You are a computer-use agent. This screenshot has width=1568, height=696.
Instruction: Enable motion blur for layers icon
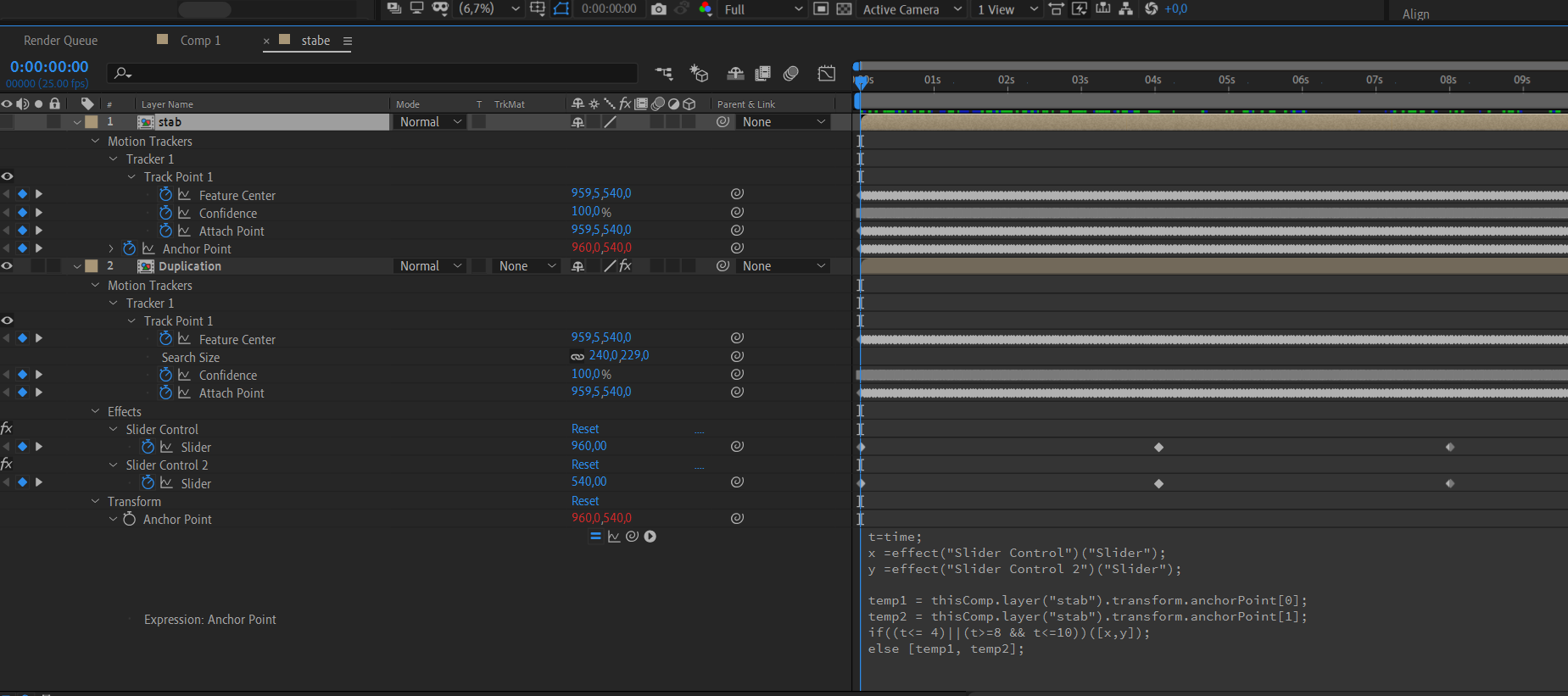tap(790, 74)
